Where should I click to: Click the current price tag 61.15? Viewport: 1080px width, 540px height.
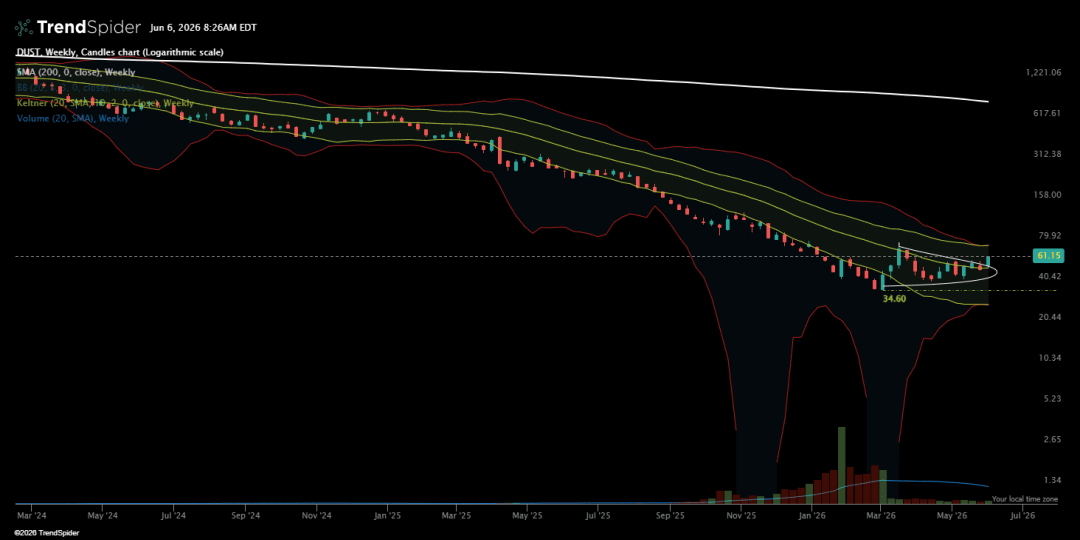(x=1047, y=256)
